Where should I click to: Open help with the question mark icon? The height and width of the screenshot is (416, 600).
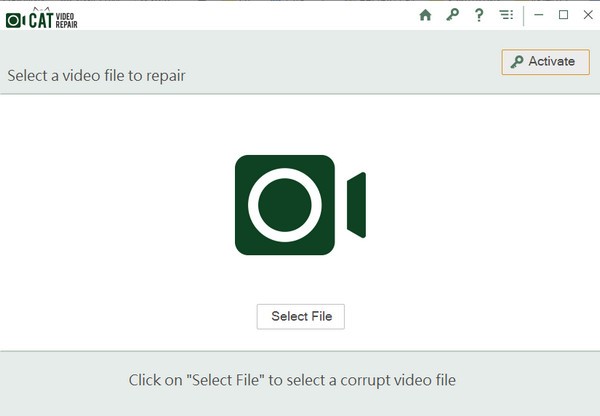(479, 15)
